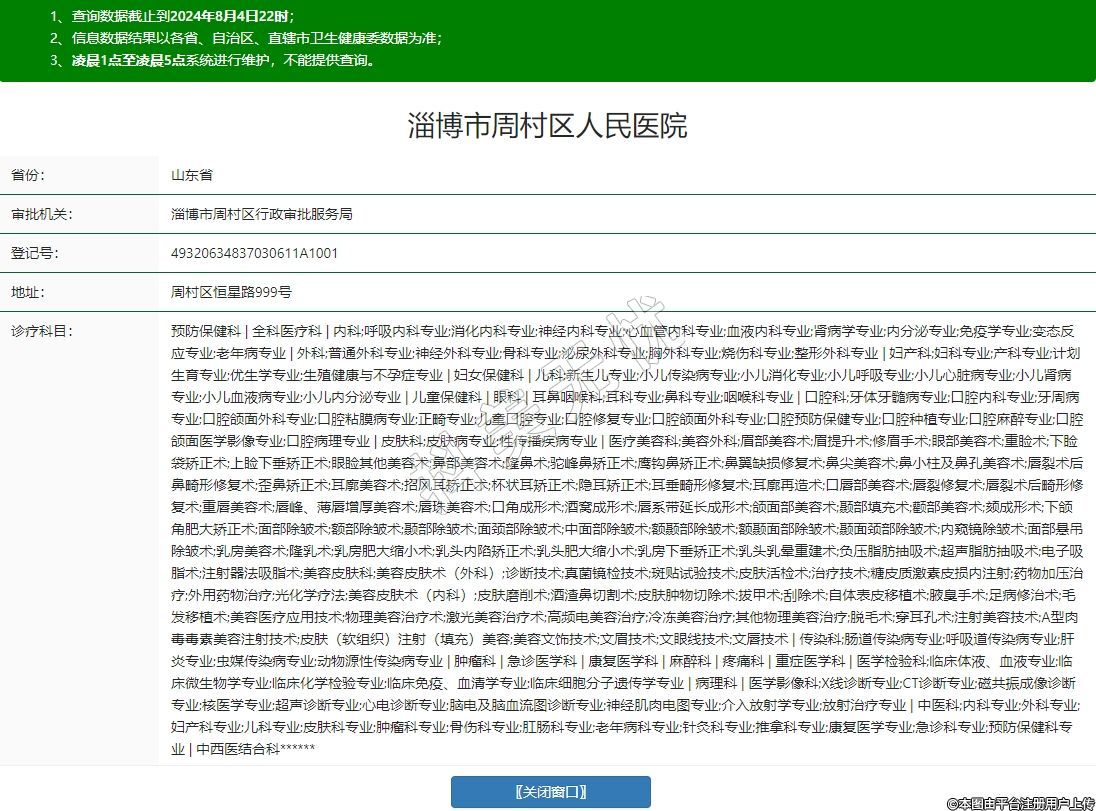Screen dimensions: 1096x811
Task: Click the hospital title 淄博市周村区人民医院
Action: (547, 126)
